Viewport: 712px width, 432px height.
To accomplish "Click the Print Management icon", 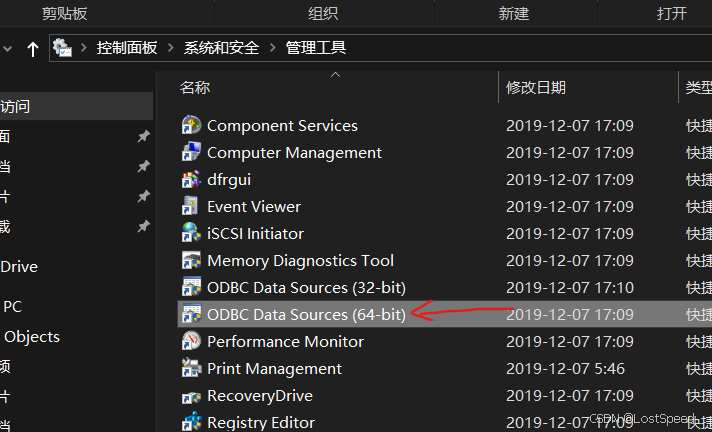I will 191,369.
